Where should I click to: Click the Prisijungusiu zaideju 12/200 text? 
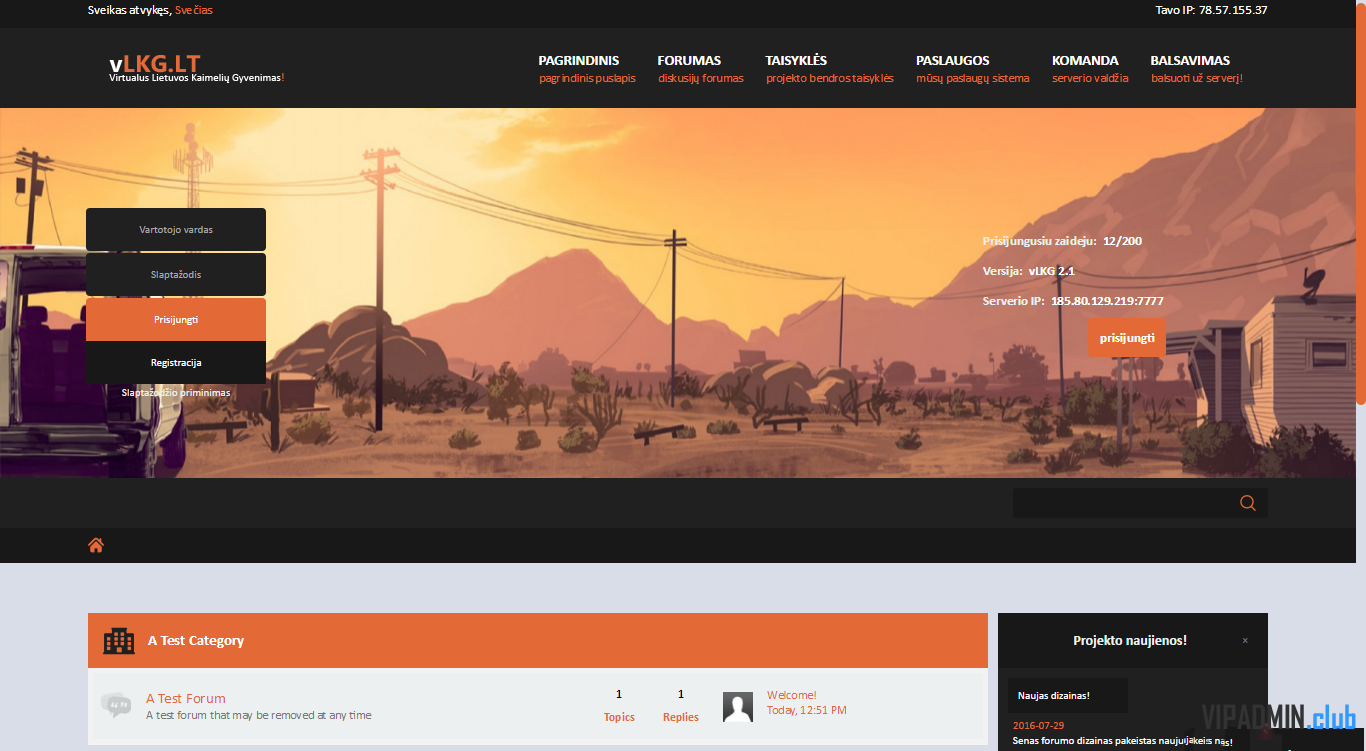pyautogui.click(x=1062, y=241)
